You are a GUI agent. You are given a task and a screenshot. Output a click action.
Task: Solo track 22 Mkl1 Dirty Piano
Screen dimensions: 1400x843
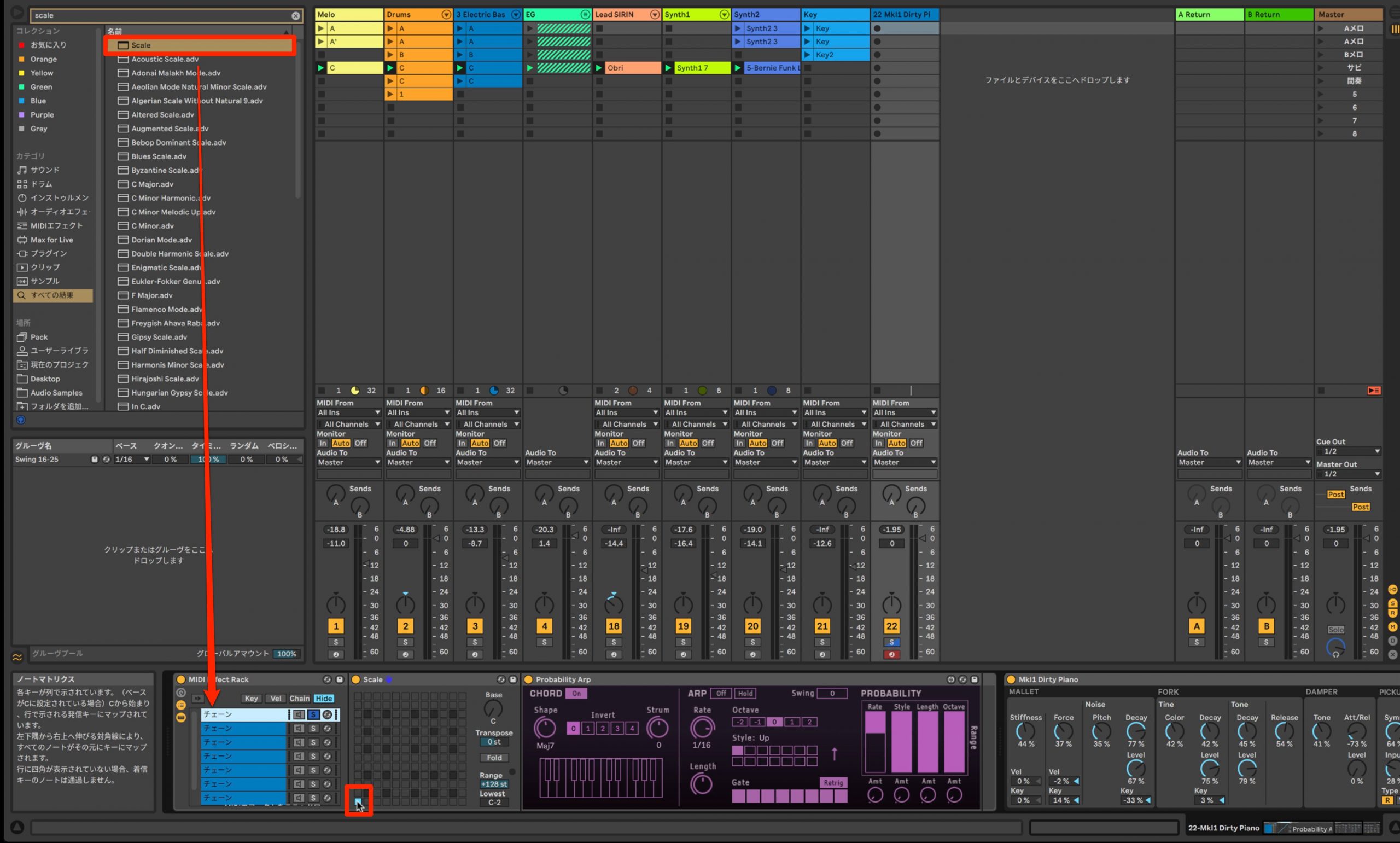pos(891,642)
